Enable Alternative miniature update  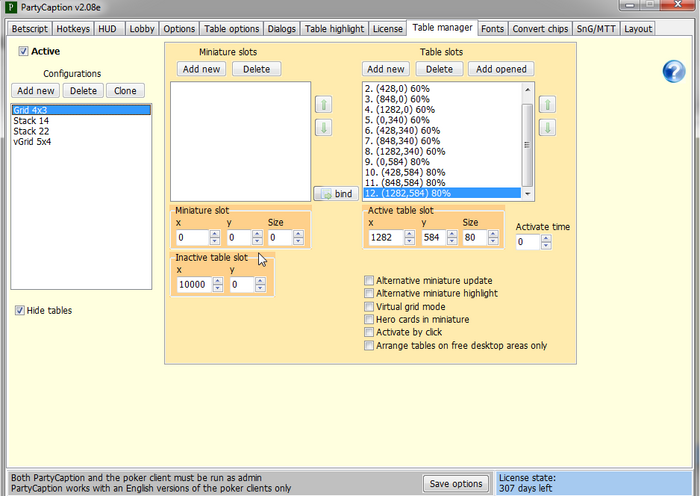click(369, 280)
